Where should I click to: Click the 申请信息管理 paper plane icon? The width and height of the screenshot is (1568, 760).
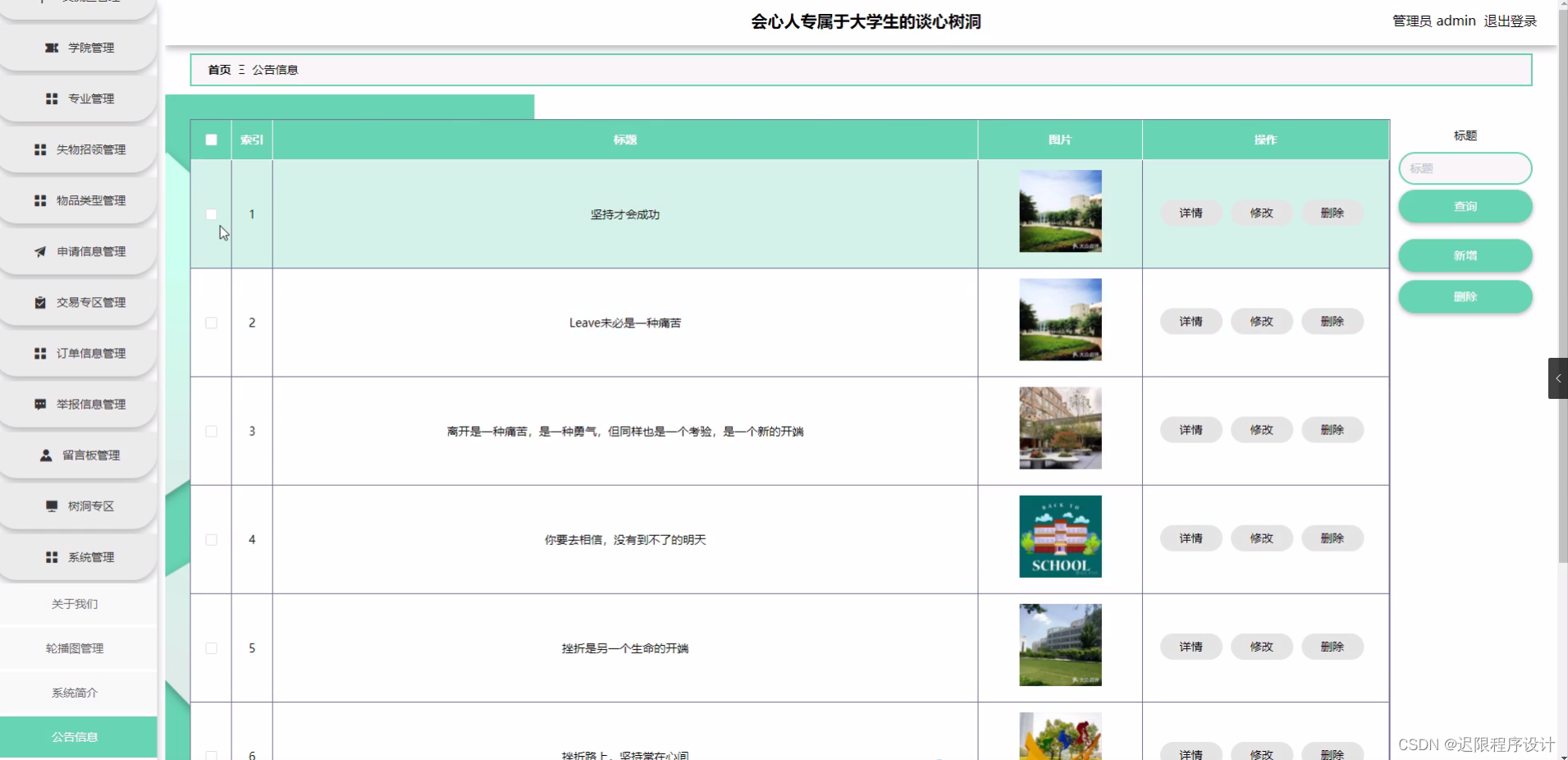pyautogui.click(x=40, y=251)
